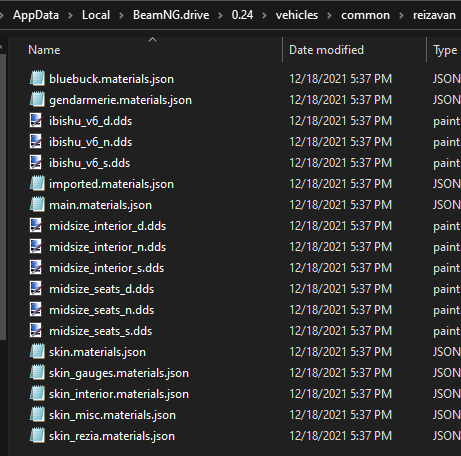461x456 pixels.
Task: Select file skin.materials.json
Action: (x=97, y=352)
